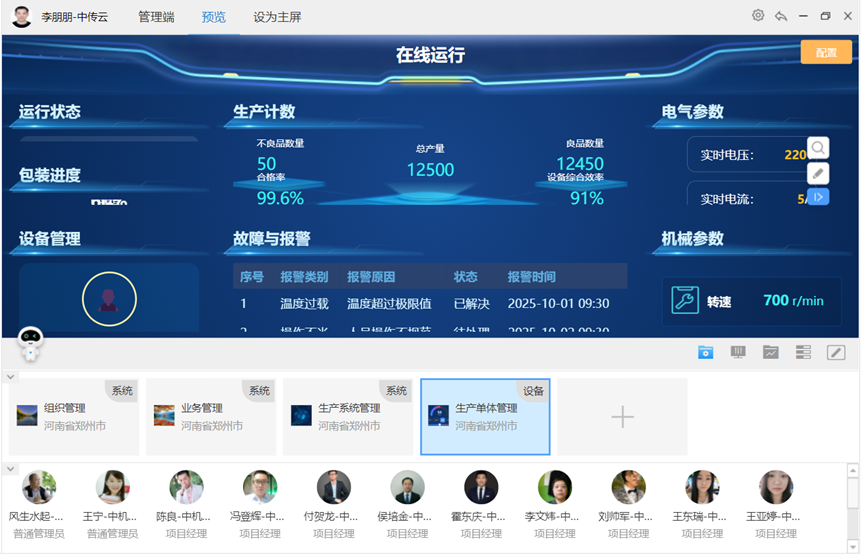Click the plus card to add
The width and height of the screenshot is (864, 559).
pos(622,417)
